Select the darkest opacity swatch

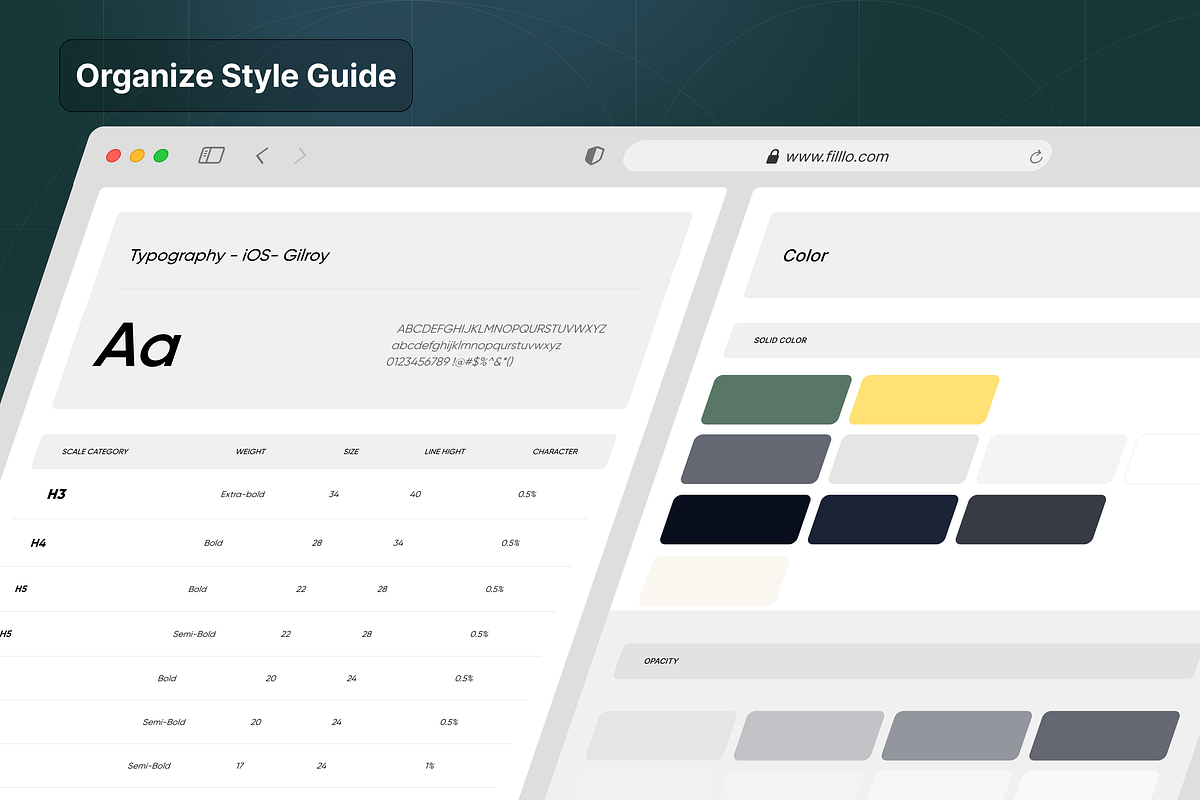[x=1105, y=736]
